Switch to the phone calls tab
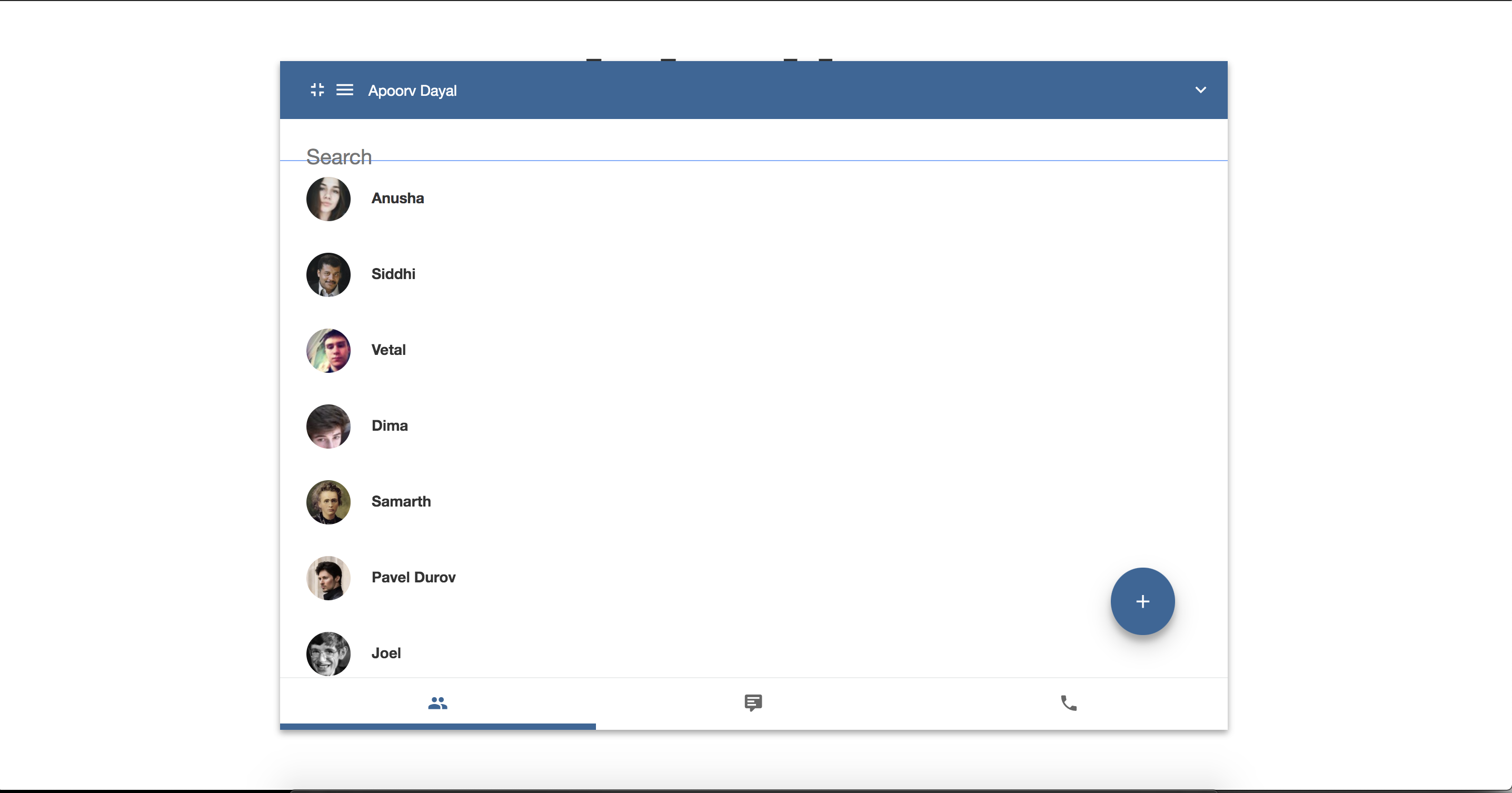 pyautogui.click(x=1069, y=702)
